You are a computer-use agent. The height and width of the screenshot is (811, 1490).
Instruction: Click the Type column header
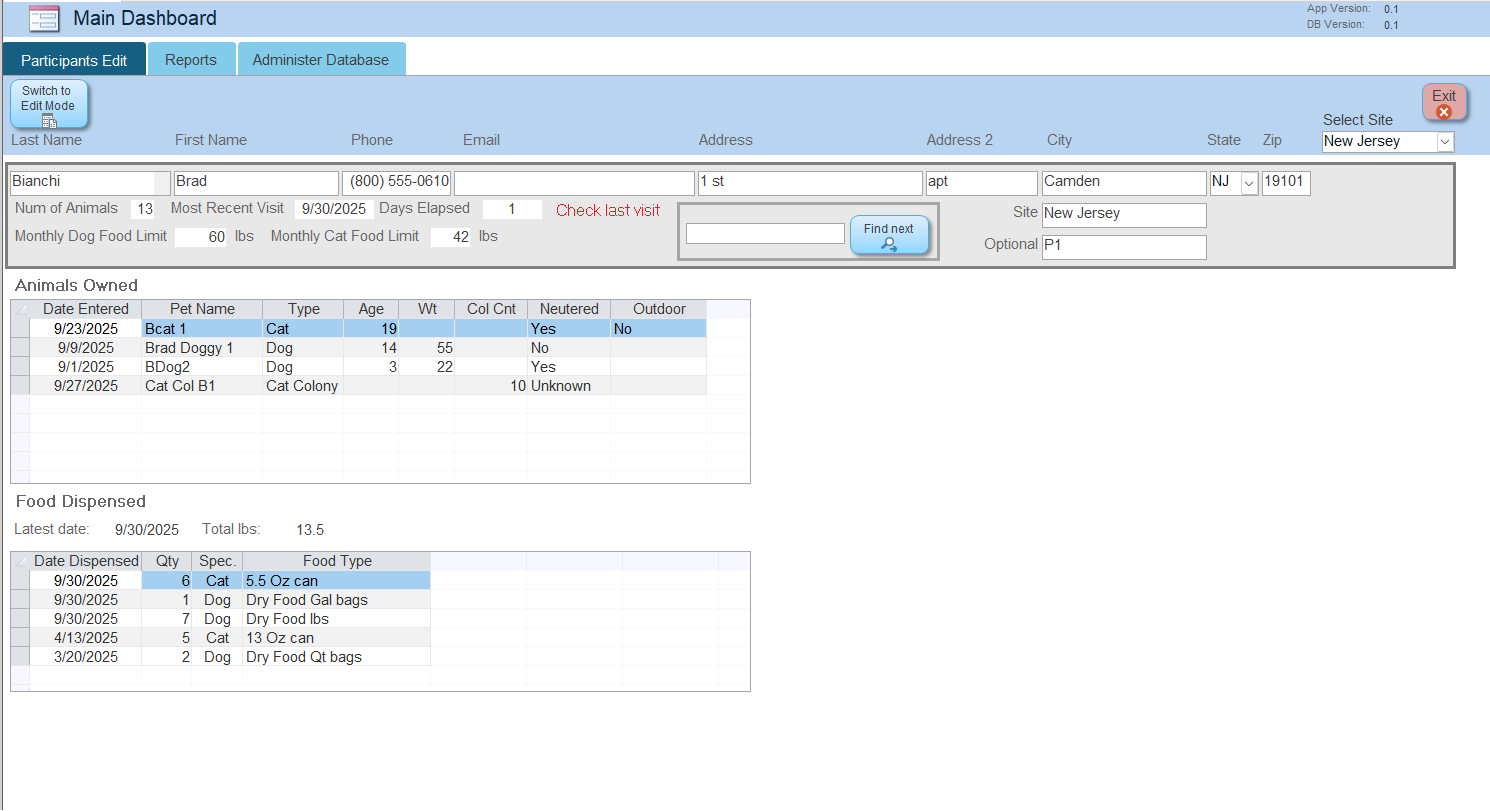click(303, 309)
